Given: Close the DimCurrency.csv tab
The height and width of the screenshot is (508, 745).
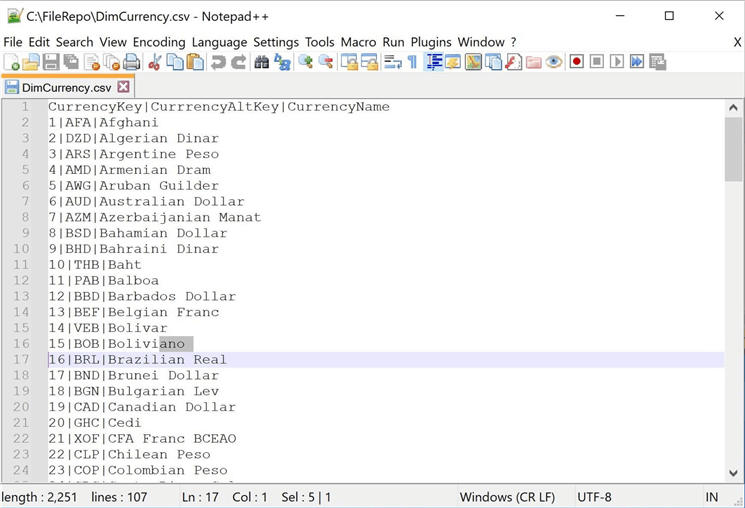Looking at the screenshot, I should [124, 87].
